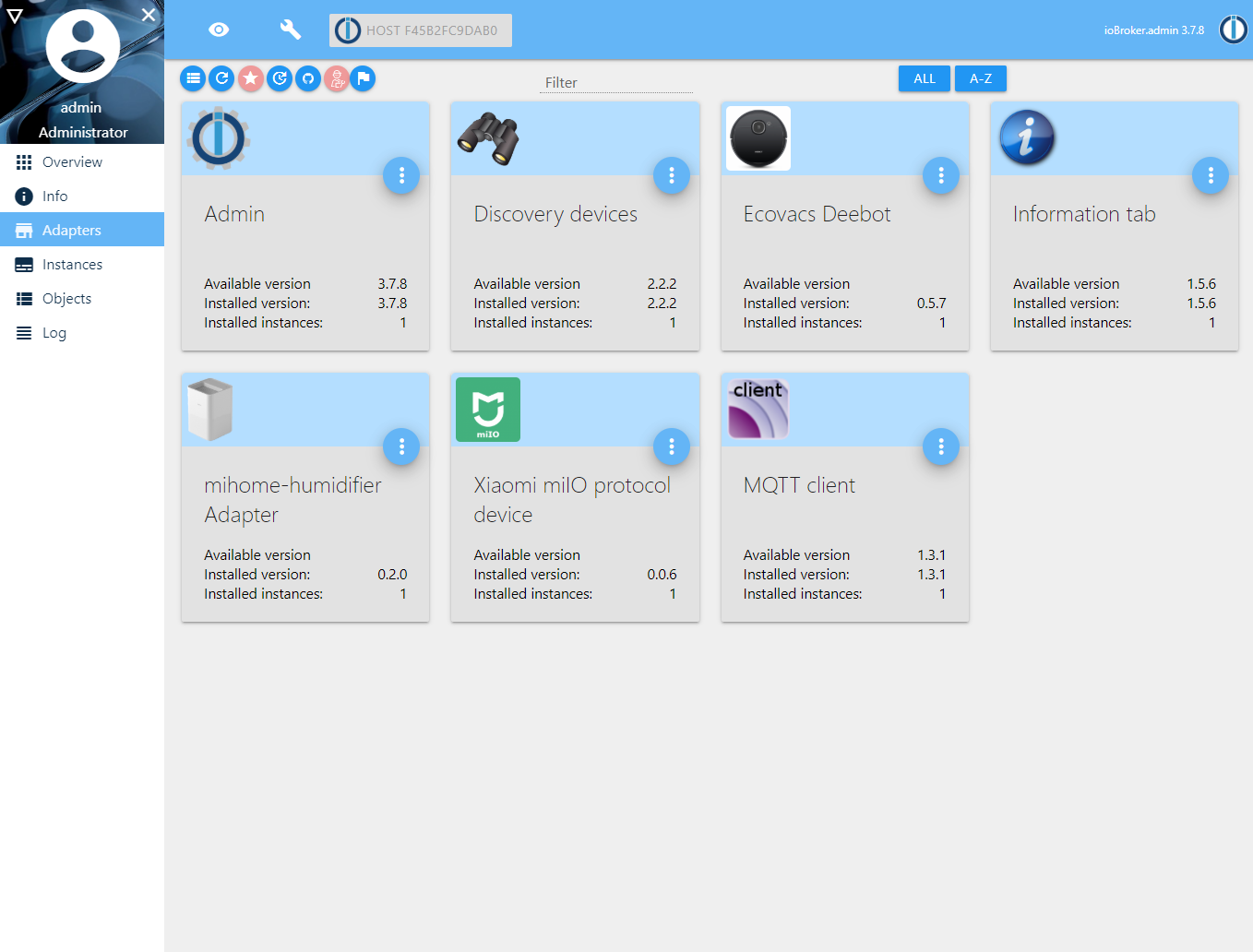Click the Admin adapter logo
The height and width of the screenshot is (952, 1253).
coord(219,138)
